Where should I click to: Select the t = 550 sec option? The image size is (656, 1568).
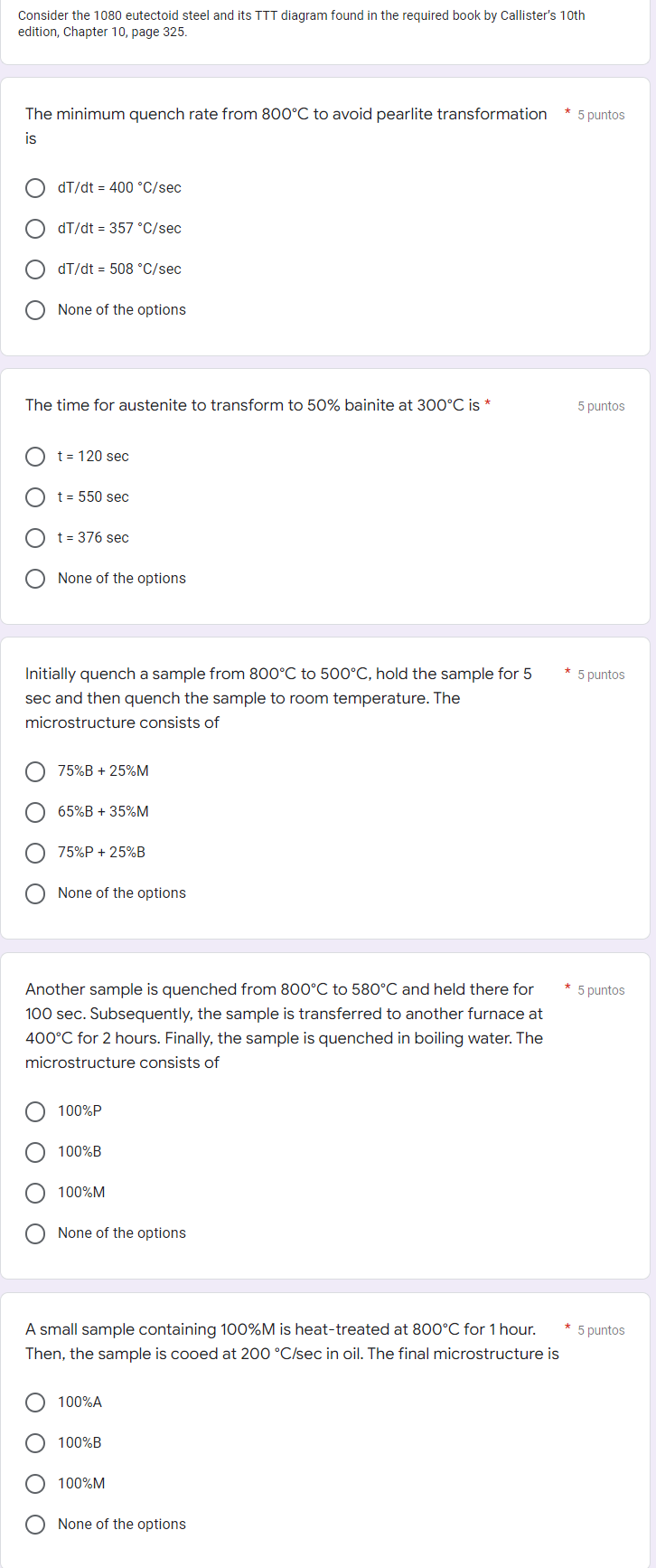tap(35, 497)
